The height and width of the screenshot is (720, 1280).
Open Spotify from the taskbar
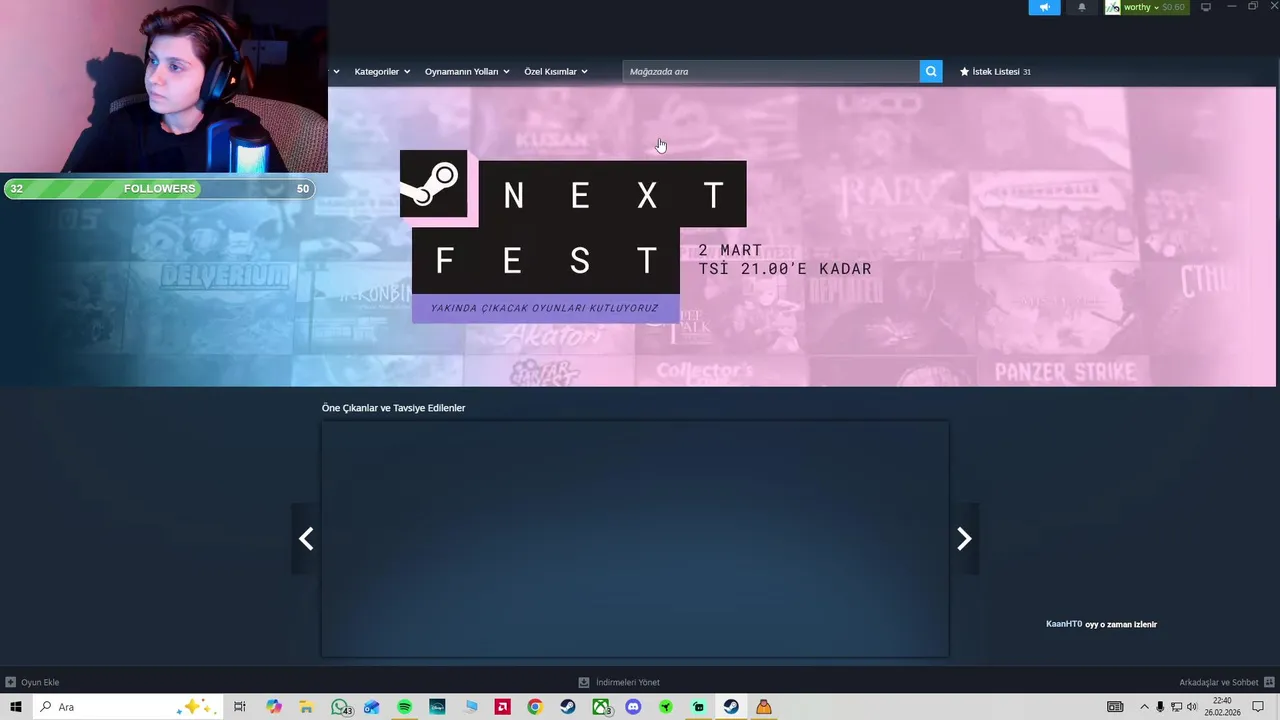tap(404, 707)
